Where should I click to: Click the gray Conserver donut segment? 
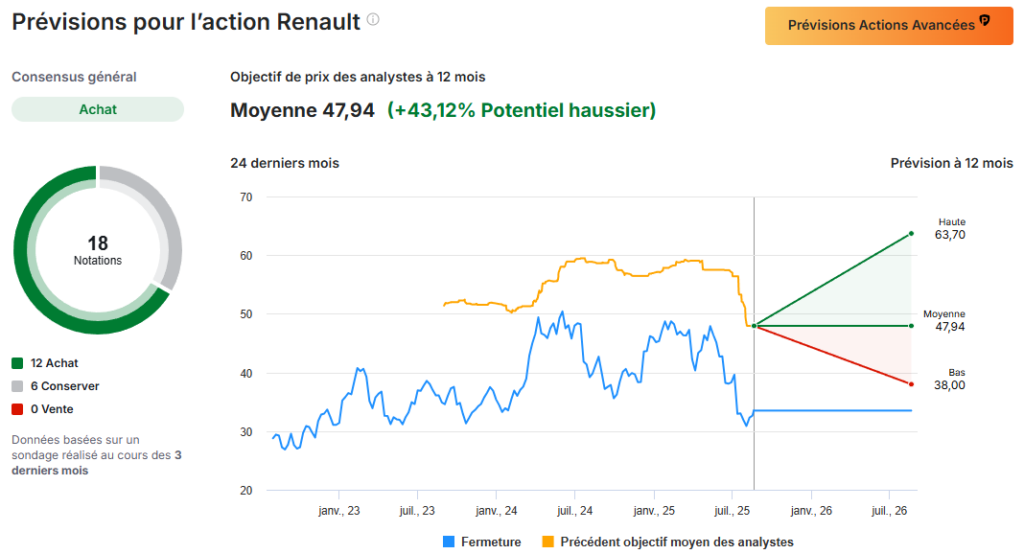coord(165,215)
